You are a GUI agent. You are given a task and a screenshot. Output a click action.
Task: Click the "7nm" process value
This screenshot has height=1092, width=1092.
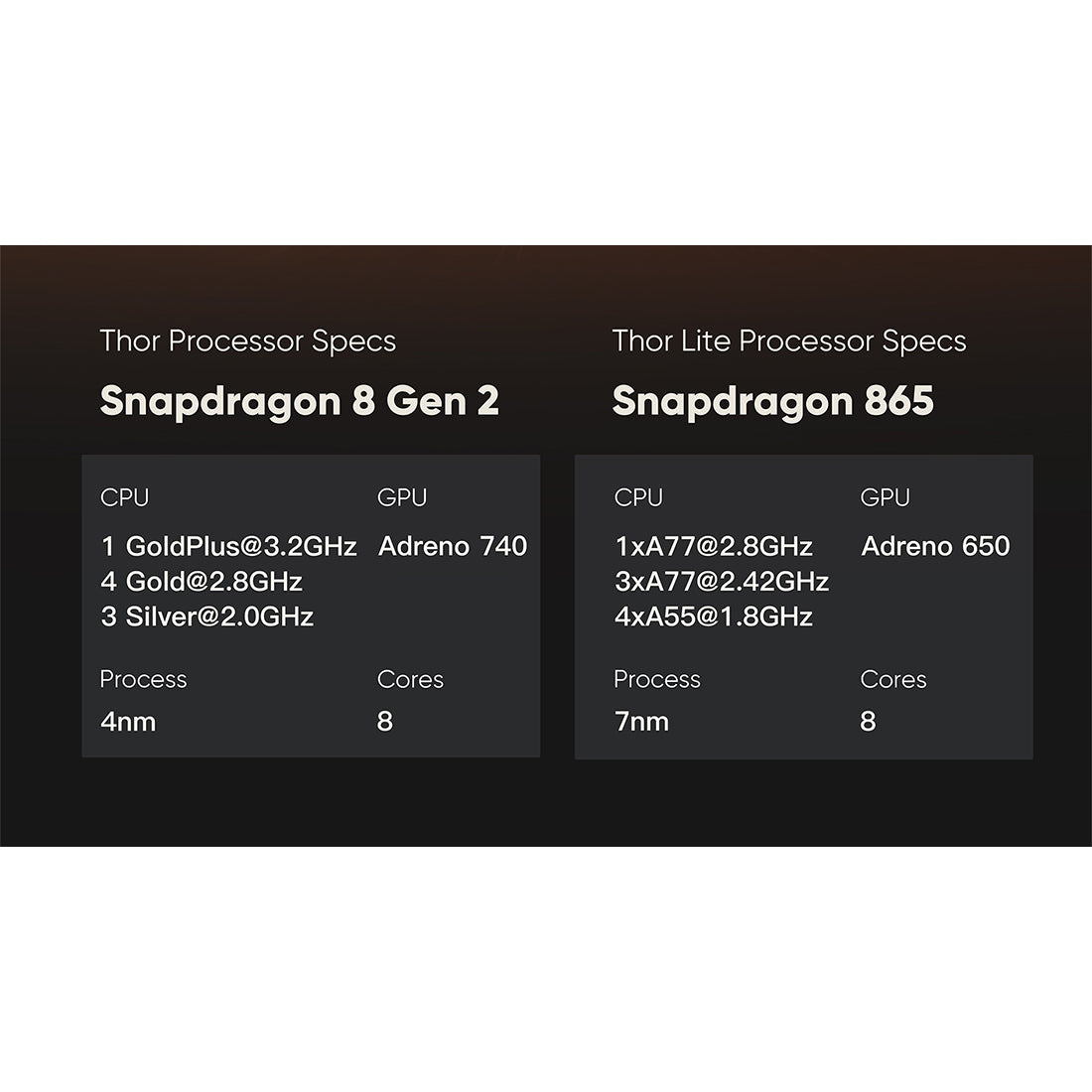(641, 722)
